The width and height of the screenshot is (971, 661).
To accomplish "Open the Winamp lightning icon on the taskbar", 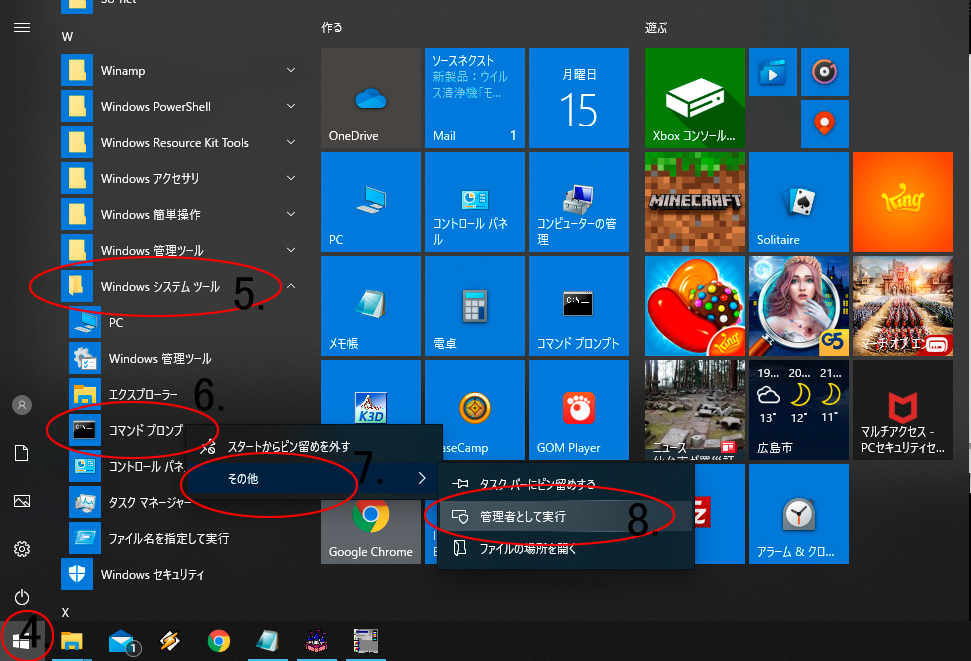I will (x=170, y=641).
